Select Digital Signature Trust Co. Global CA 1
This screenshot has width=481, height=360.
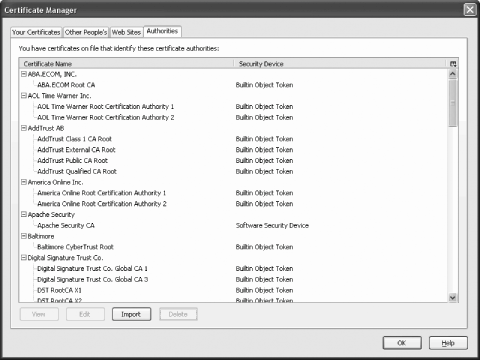pos(92,269)
